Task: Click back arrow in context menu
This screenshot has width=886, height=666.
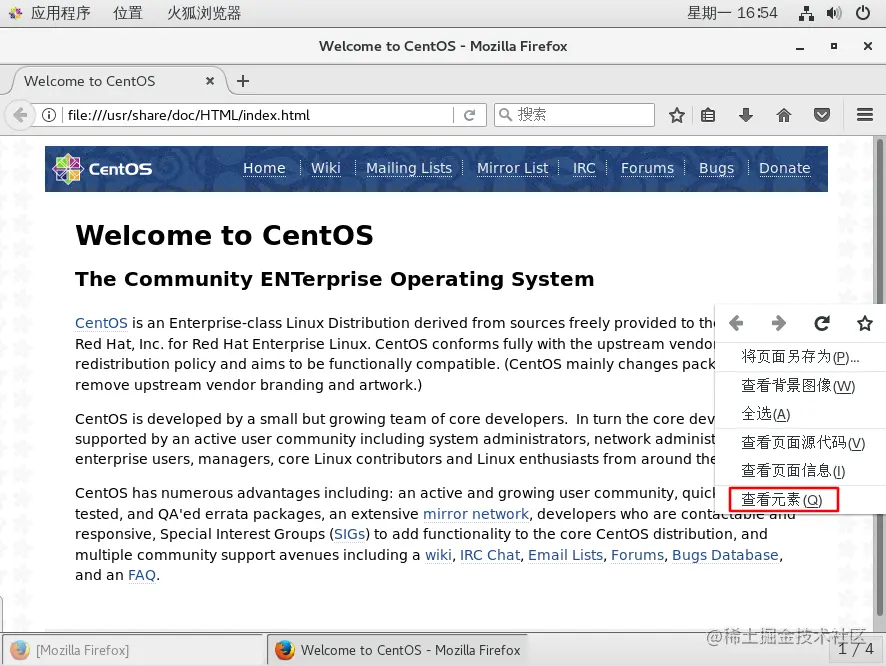Action: (736, 323)
